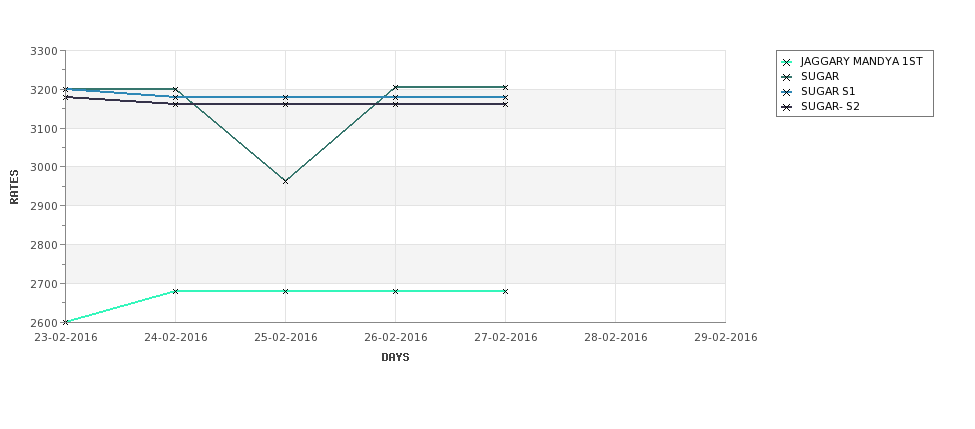Select the SUGAR data point on 25-02-2016
975x429 pixels.
click(285, 181)
